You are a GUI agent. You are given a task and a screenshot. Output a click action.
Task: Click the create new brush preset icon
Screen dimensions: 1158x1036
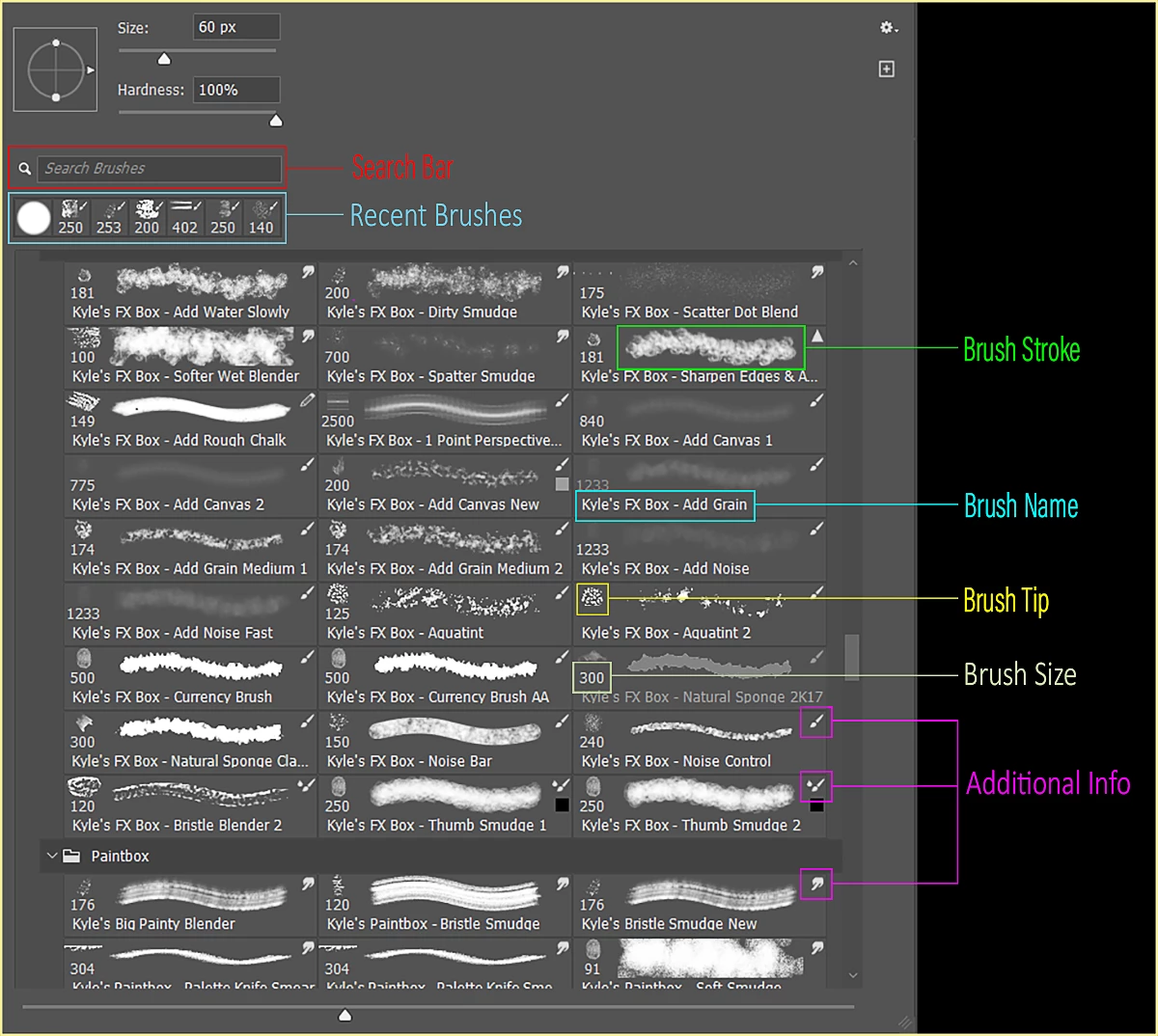point(887,68)
